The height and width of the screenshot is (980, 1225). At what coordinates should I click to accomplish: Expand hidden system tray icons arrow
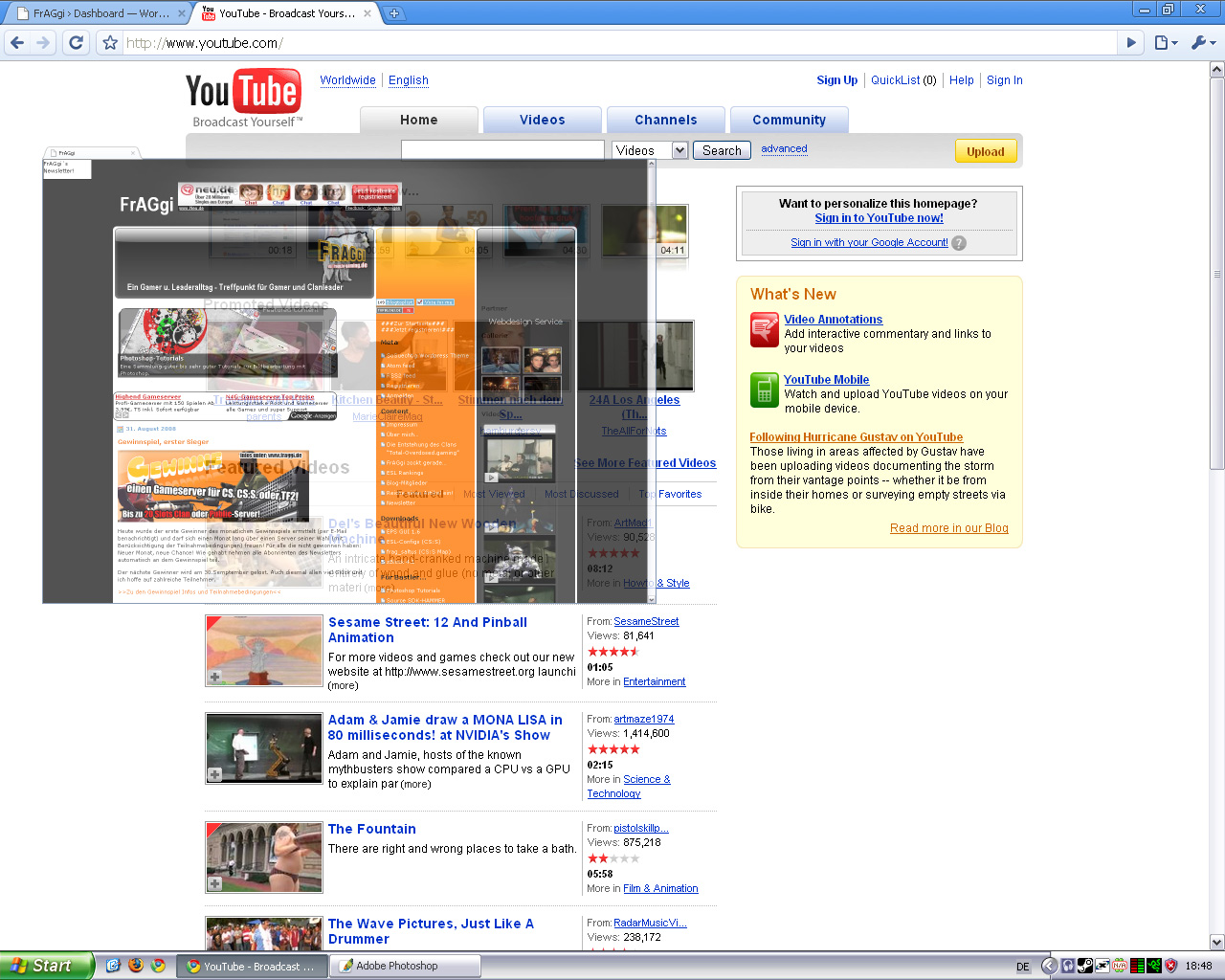[x=1048, y=967]
